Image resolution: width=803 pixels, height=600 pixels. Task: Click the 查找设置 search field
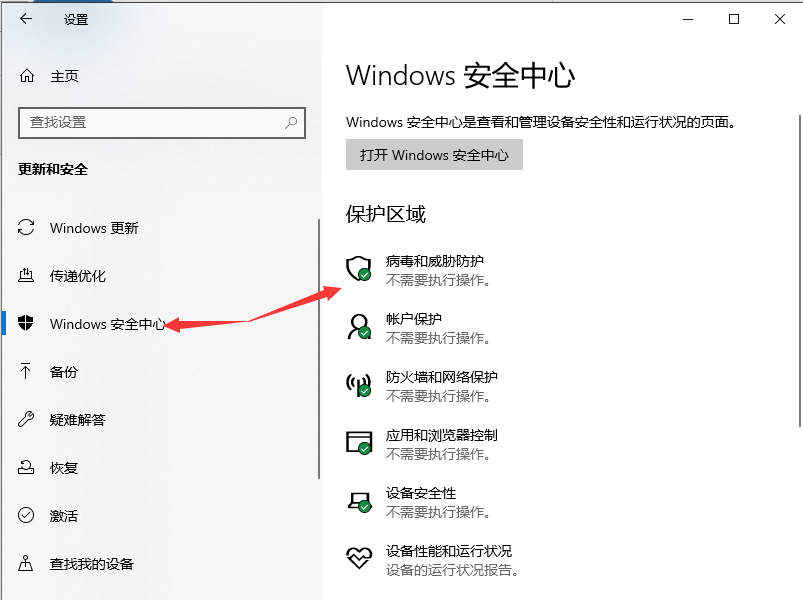(150, 123)
